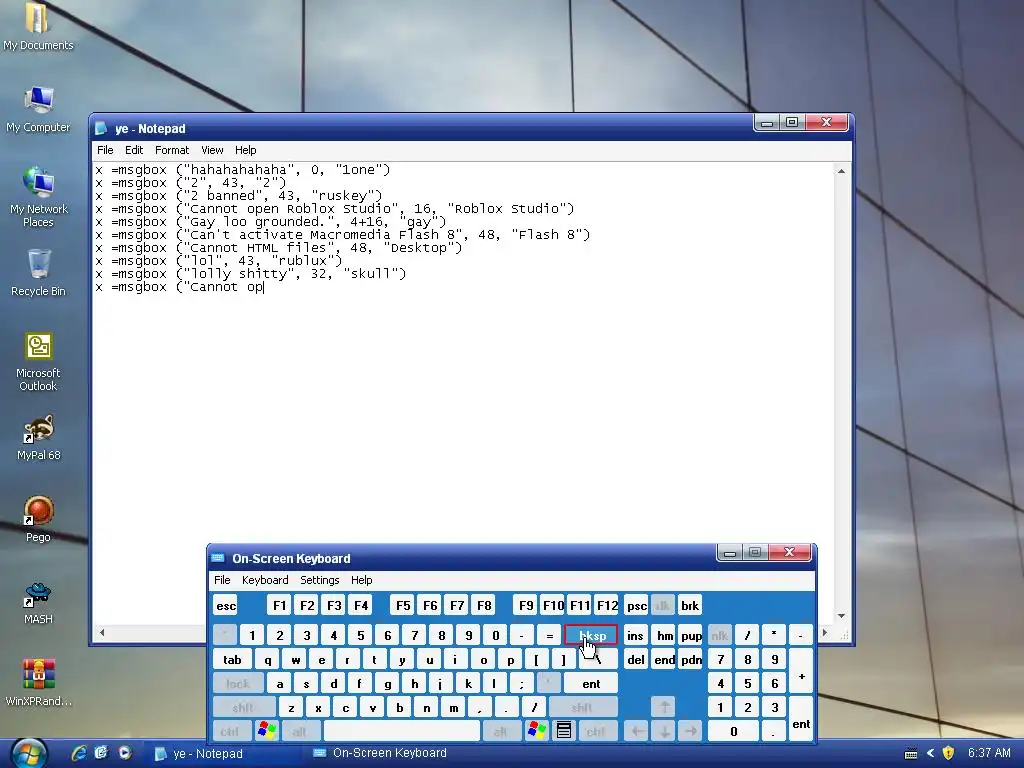The image size is (1024, 768).
Task: Click the application menu key on keyboard
Action: click(564, 731)
